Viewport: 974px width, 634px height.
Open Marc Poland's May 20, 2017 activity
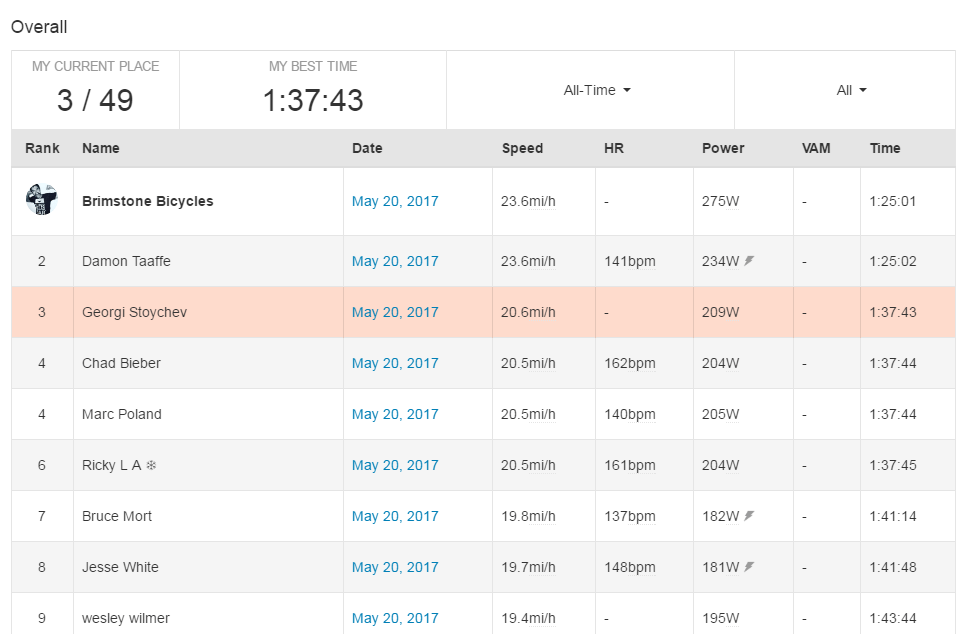click(395, 414)
